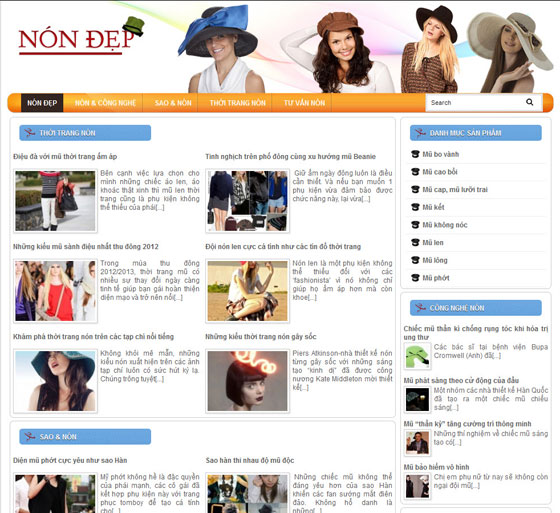The height and width of the screenshot is (513, 560).
Task: Click the glowing neon hat thumbnail
Action: 248,381
